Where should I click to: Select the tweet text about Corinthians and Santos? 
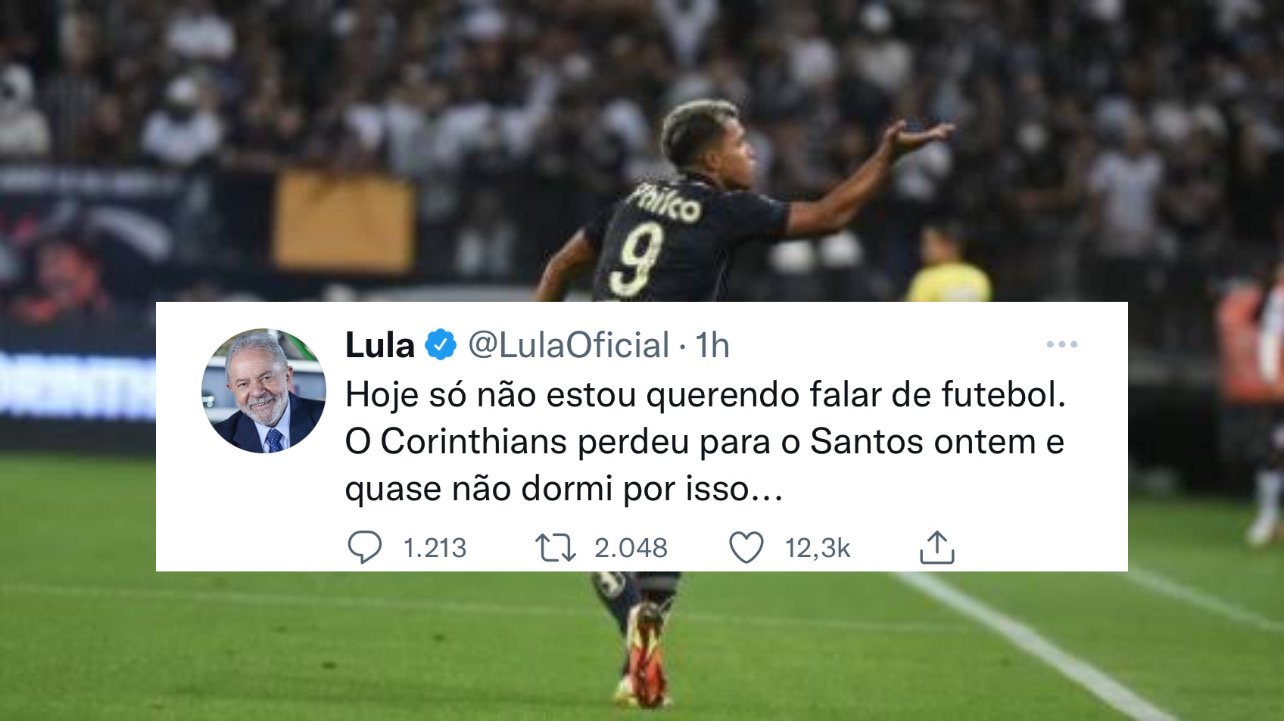click(705, 443)
